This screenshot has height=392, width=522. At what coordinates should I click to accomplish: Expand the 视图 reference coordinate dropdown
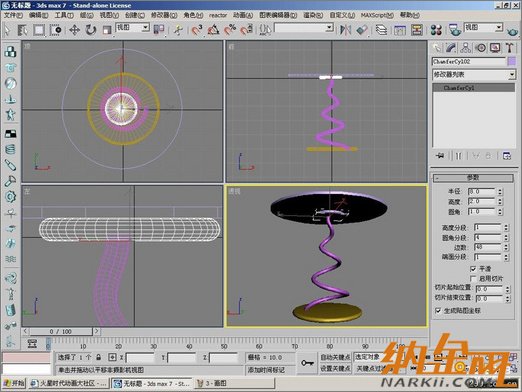pos(132,28)
